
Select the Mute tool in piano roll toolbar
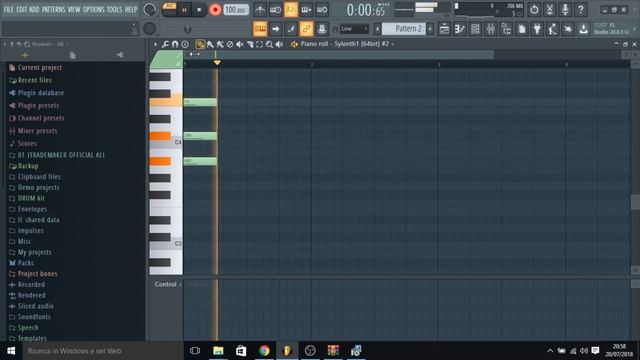[240, 44]
